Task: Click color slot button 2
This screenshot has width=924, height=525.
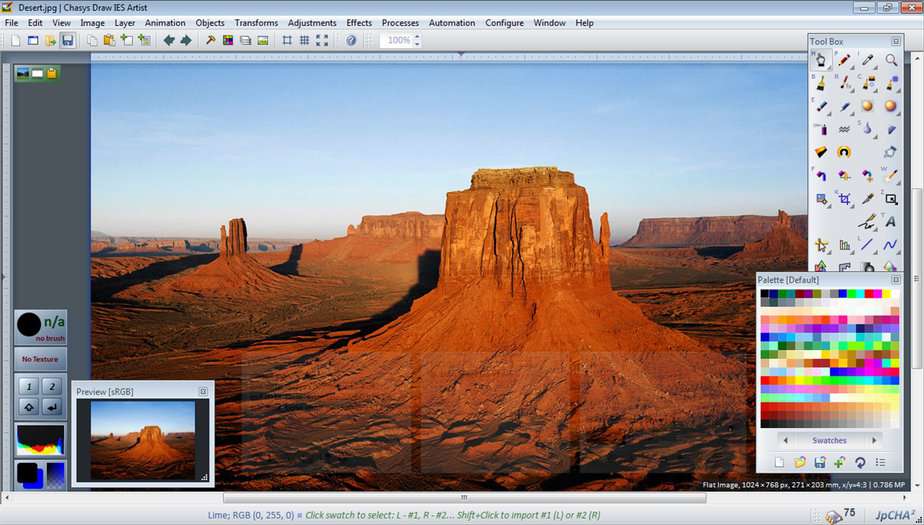Action: click(52, 387)
